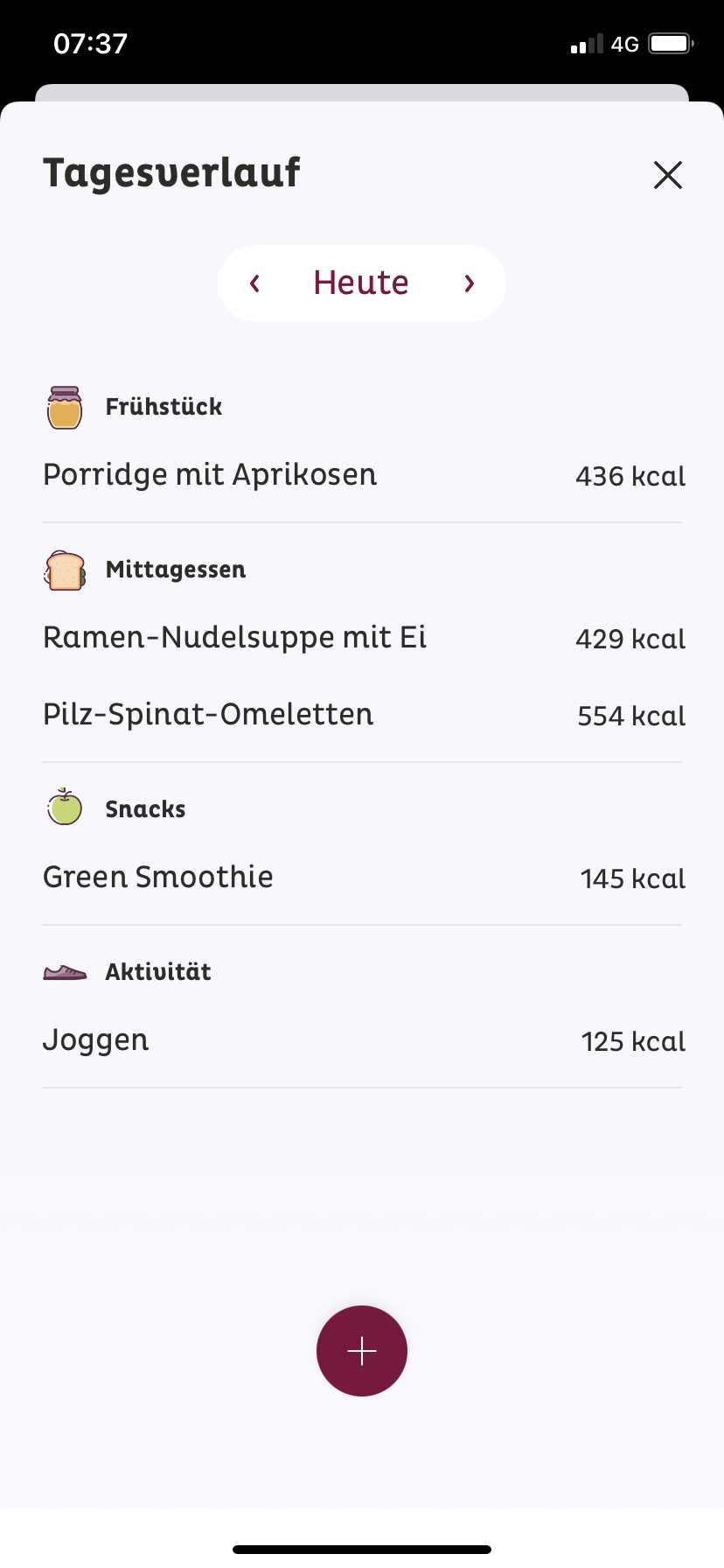Tap the Aktivität section header
Viewport: 724px width, 1568px height.
coord(158,972)
